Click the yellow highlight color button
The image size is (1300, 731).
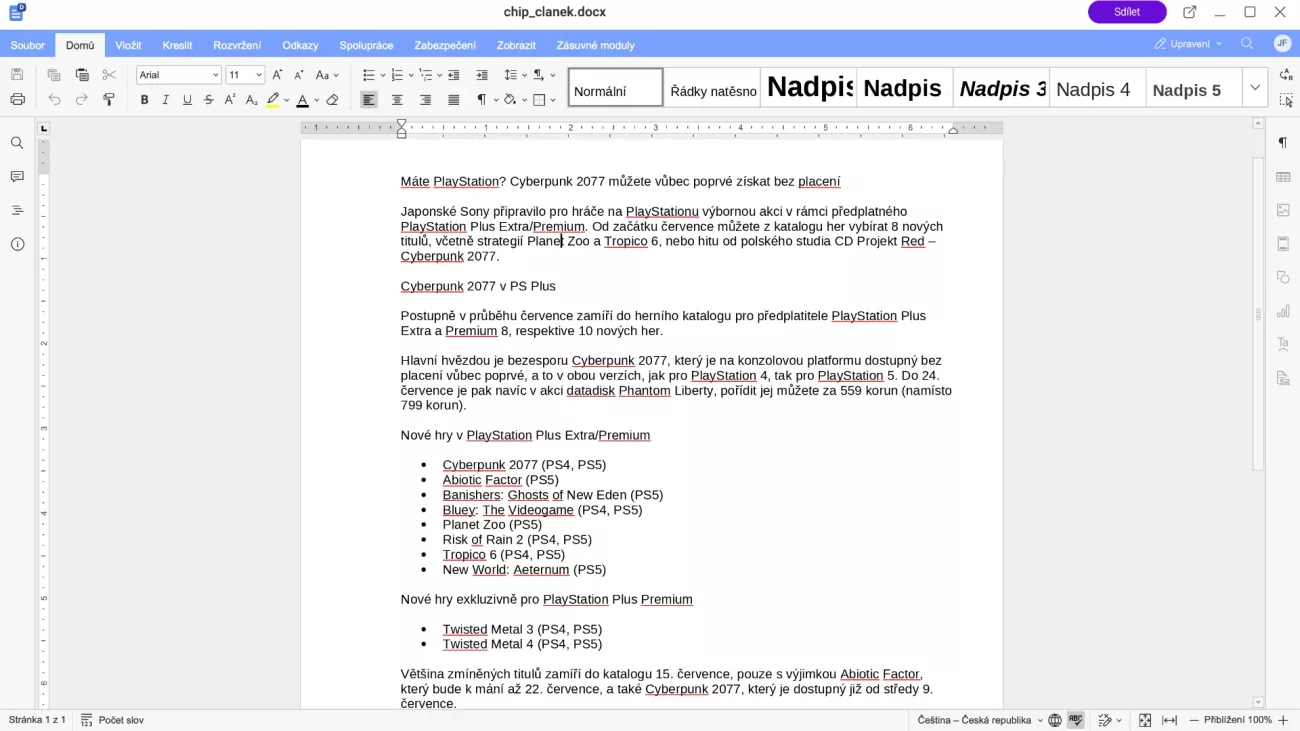click(272, 100)
